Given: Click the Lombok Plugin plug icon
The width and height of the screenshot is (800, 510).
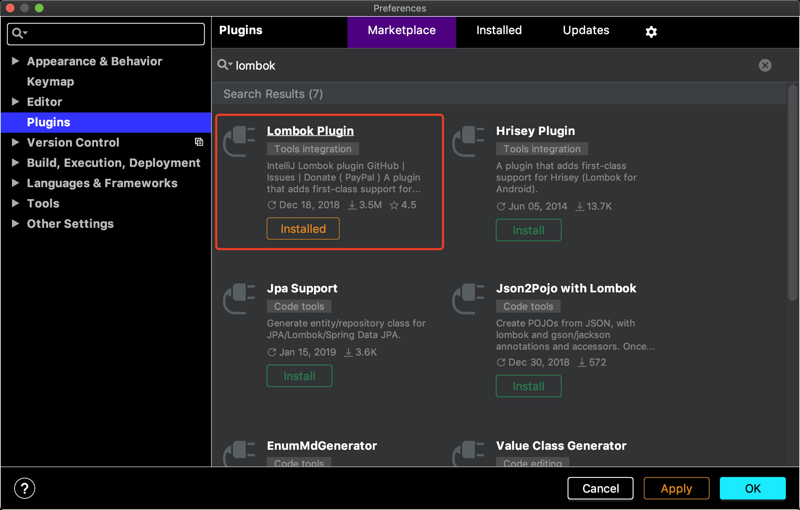Looking at the screenshot, I should point(240,141).
